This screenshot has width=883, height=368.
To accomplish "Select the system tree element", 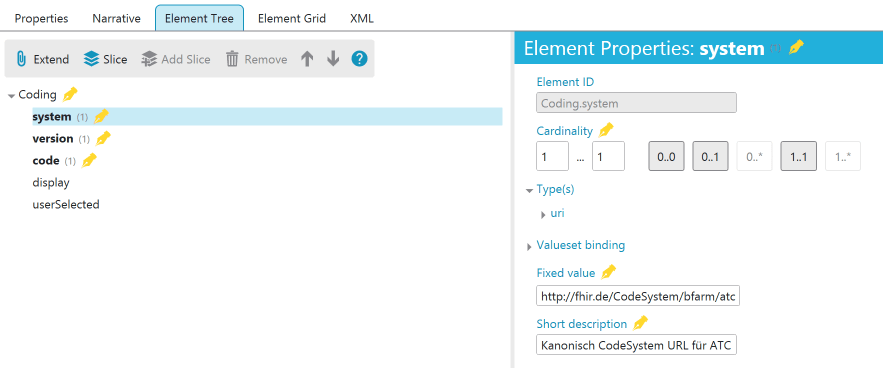I will coord(267,117).
